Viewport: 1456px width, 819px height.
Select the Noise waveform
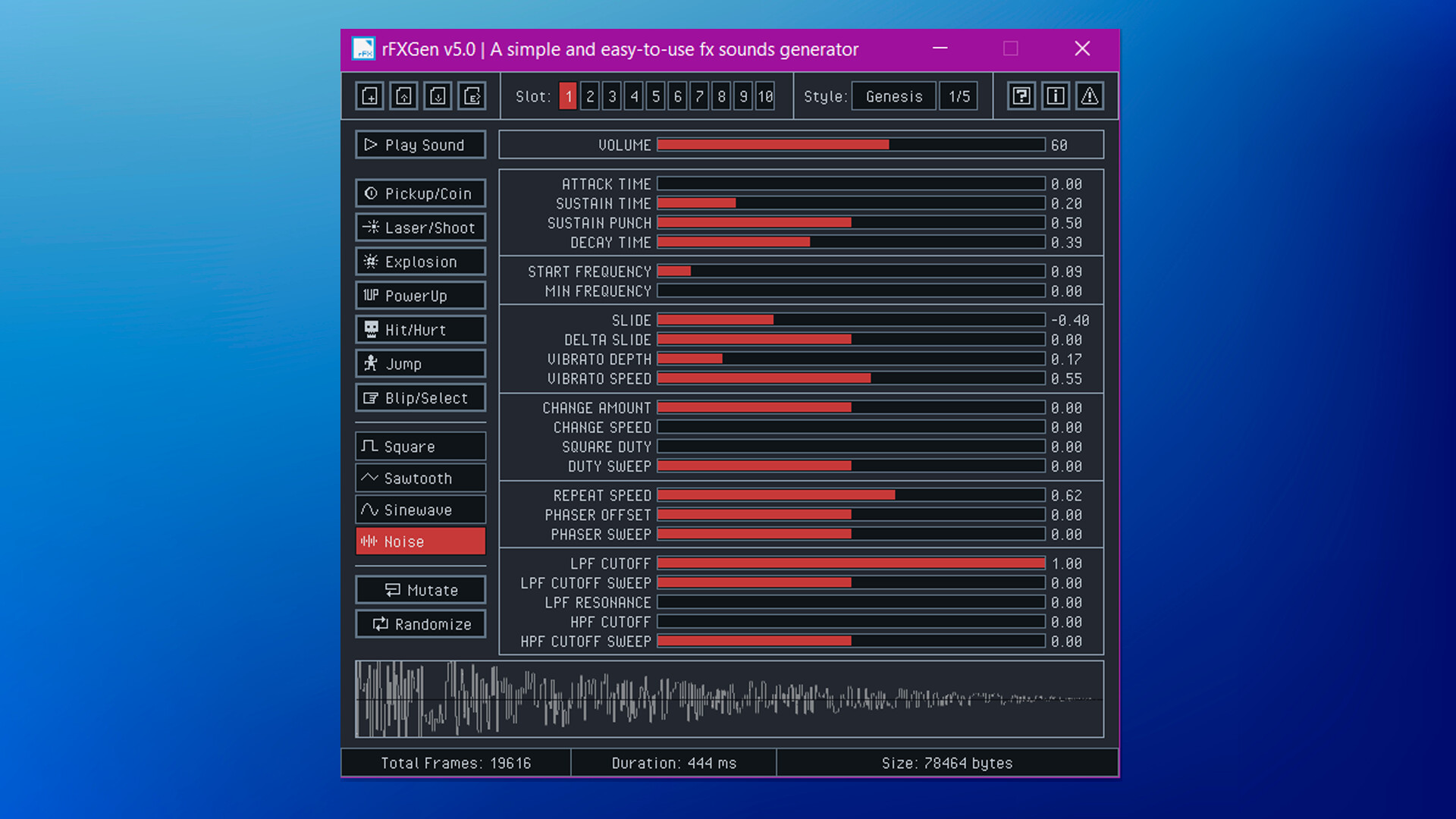pyautogui.click(x=420, y=541)
